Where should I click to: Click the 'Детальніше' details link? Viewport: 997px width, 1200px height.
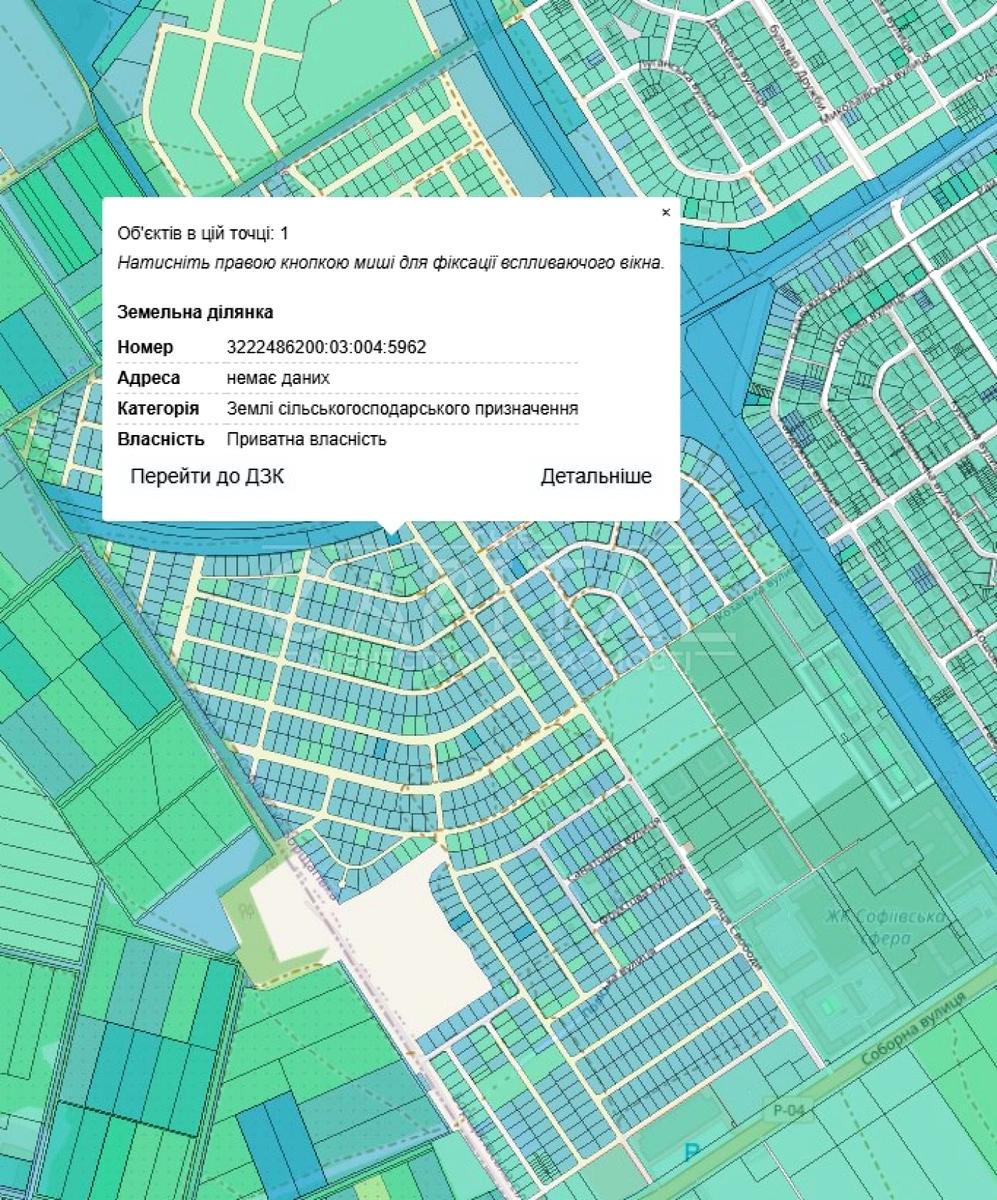tap(596, 477)
